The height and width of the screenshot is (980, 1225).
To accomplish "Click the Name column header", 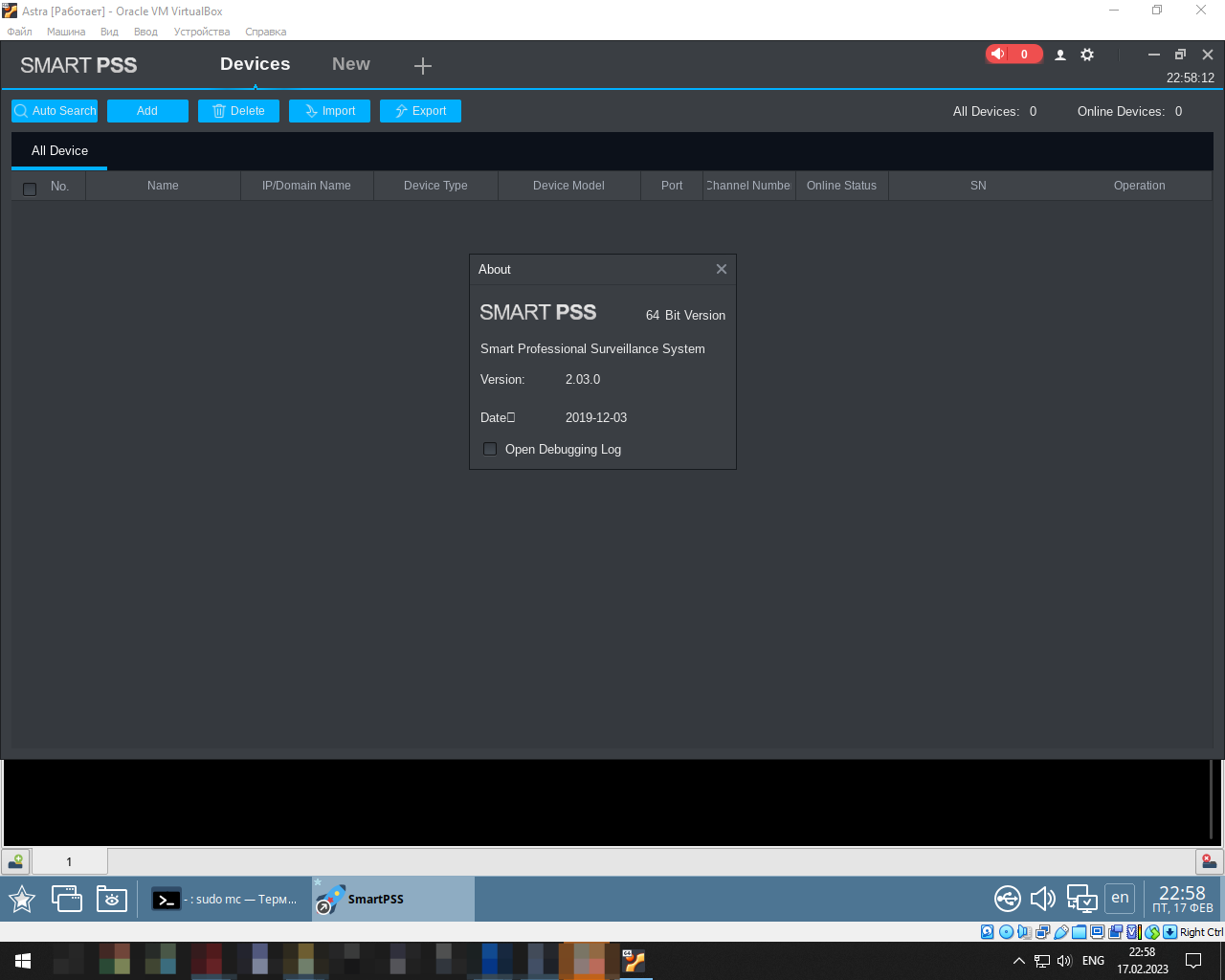I will 163,186.
